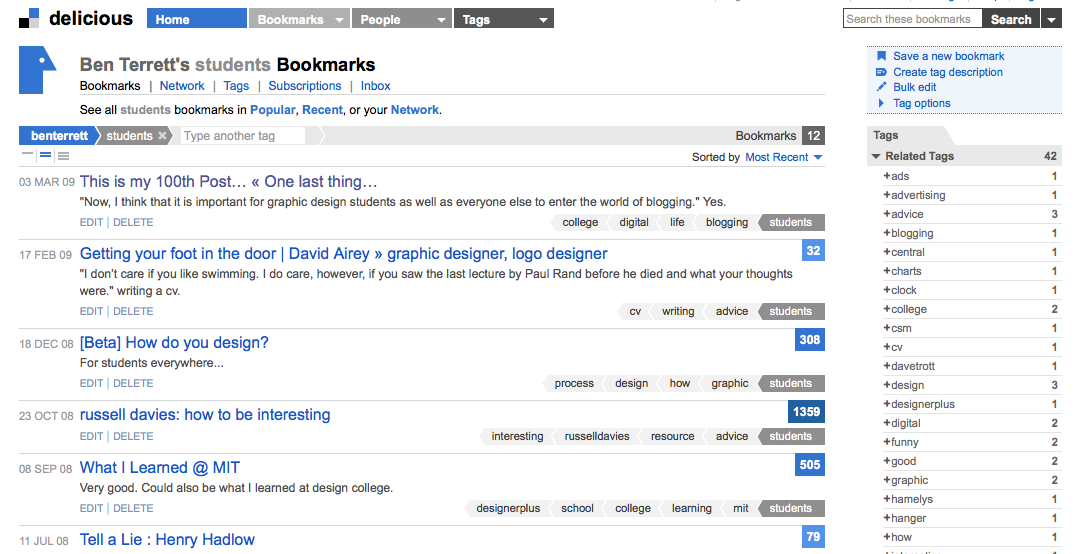Image resolution: width=1077 pixels, height=554 pixels.
Task: Click the pencil icon for Bulk edit
Action: point(881,88)
